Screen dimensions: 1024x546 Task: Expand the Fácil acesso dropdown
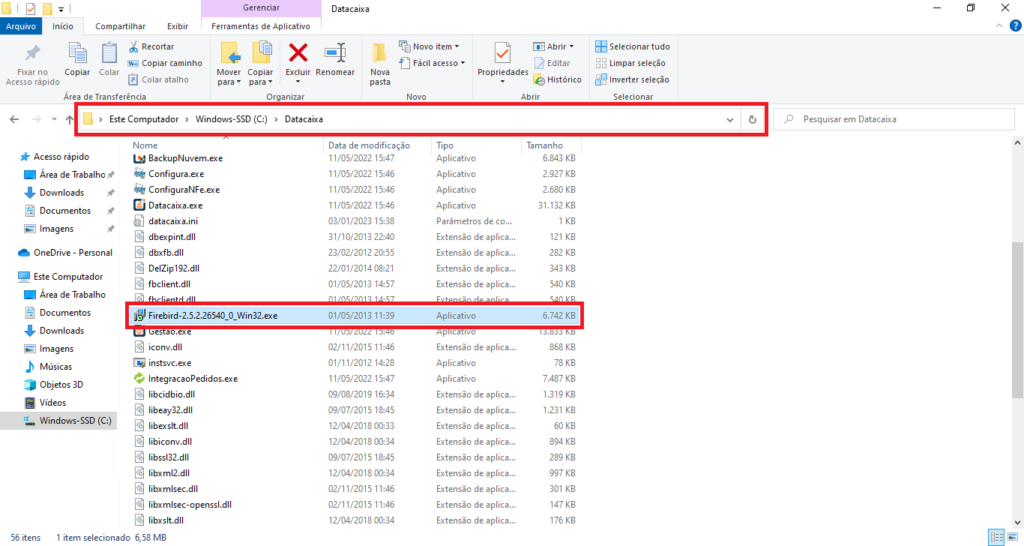[430, 63]
